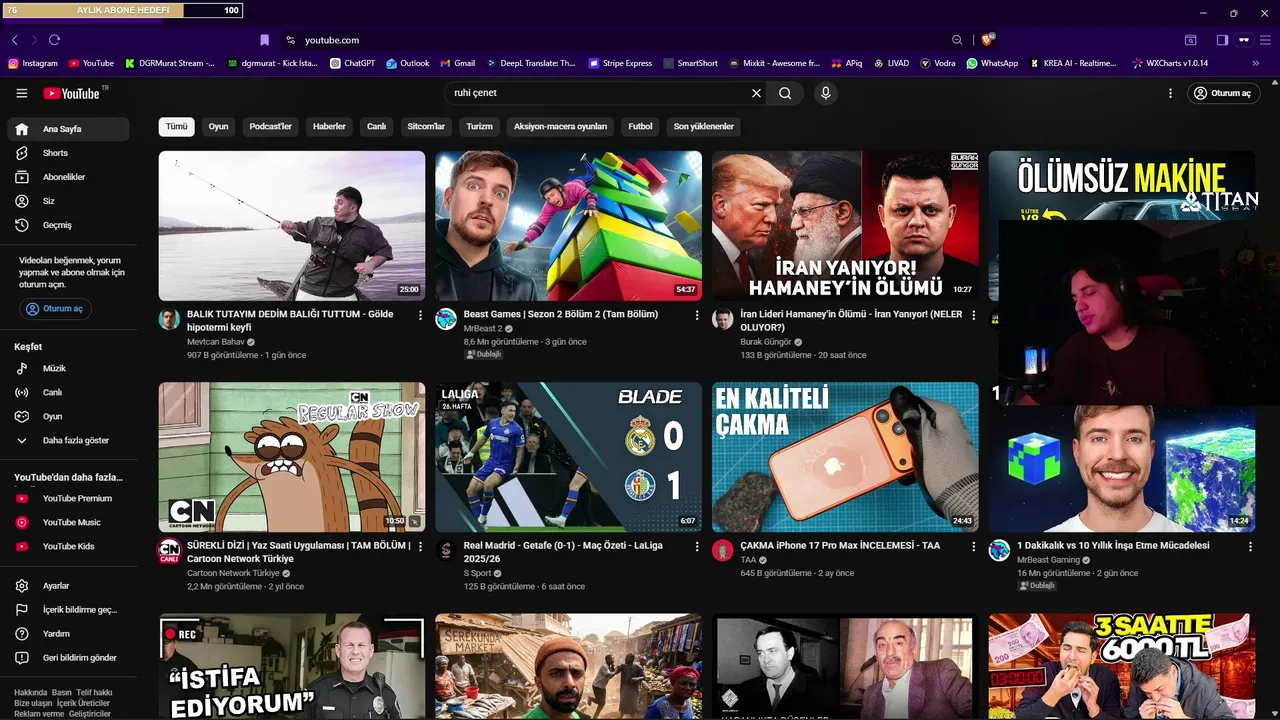Open the Real Madrid - Getafe thumbnail
Screen dimensions: 1280x720
[x=568, y=457]
